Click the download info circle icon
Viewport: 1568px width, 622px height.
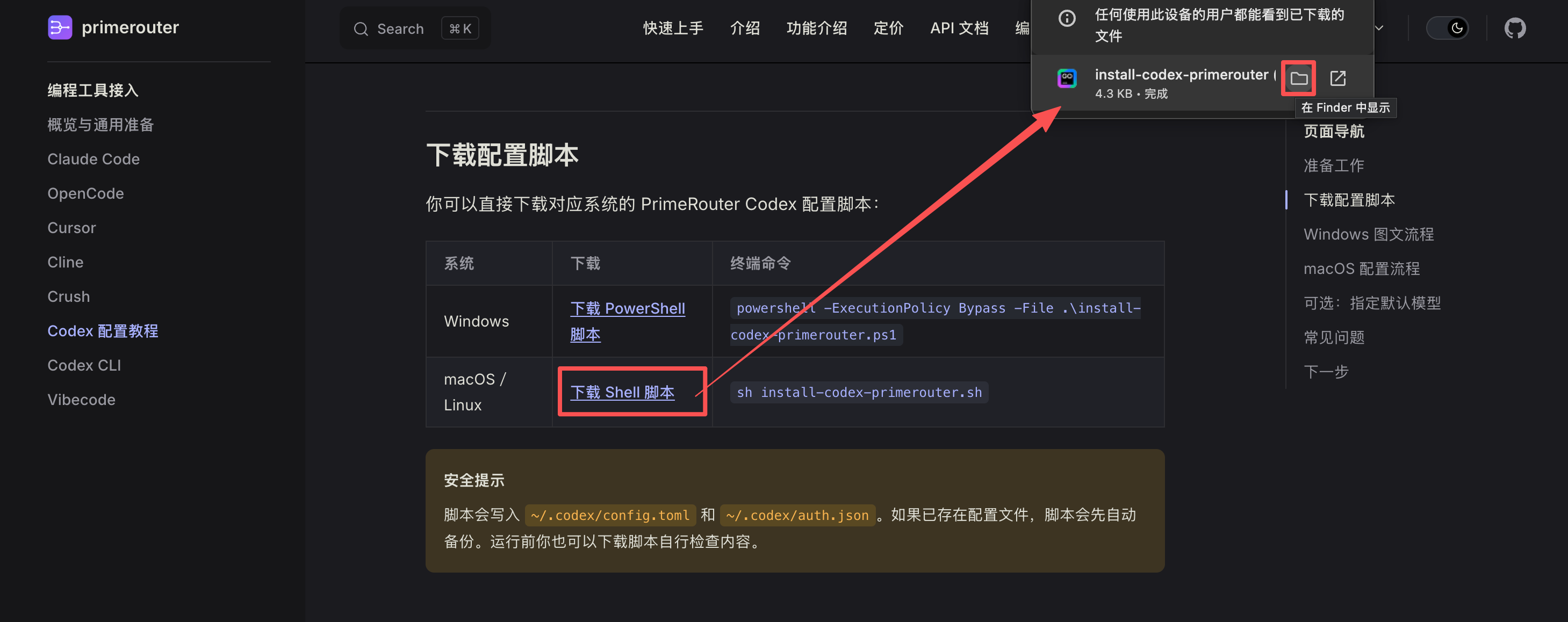pos(1067,18)
